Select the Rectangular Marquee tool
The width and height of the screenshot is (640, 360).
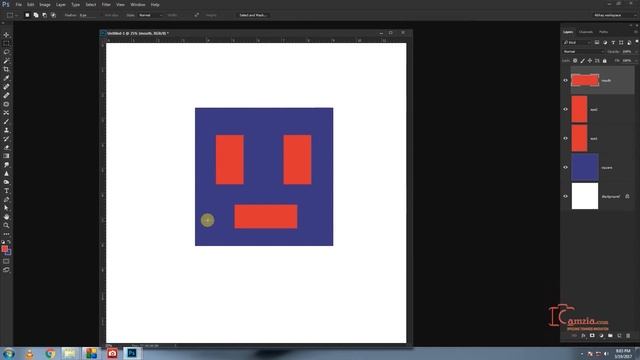pyautogui.click(x=6, y=43)
